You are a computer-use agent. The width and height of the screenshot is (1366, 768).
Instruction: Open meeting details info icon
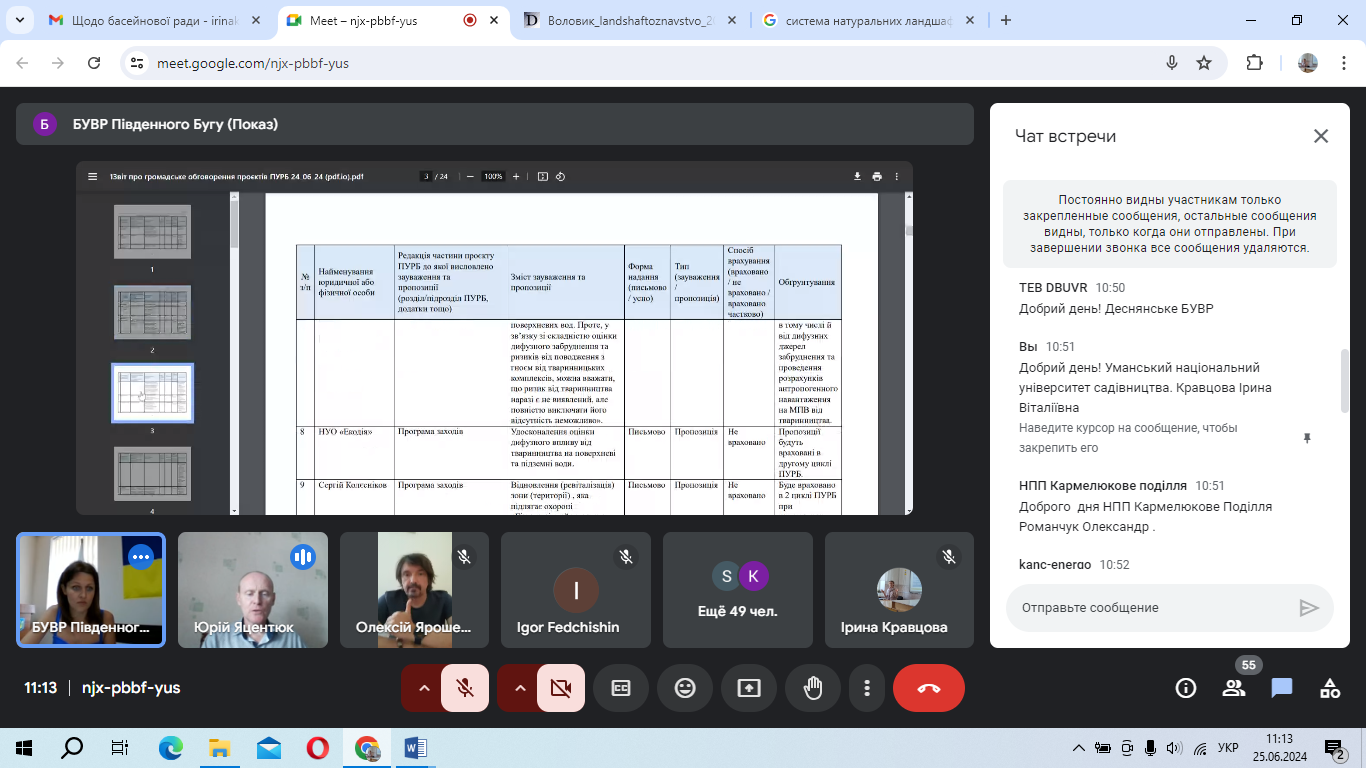[x=1186, y=688]
